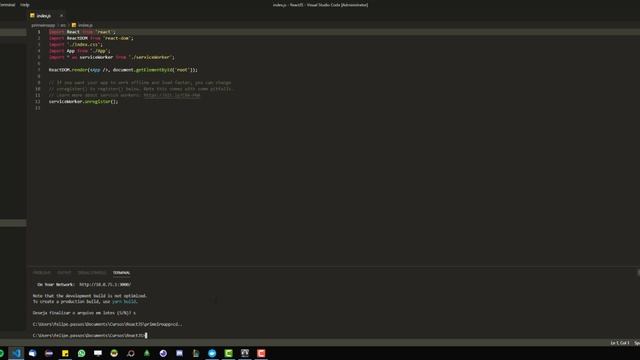The image size is (640, 360).
Task: Open WhatsApp from the taskbar
Action: pos(82,353)
